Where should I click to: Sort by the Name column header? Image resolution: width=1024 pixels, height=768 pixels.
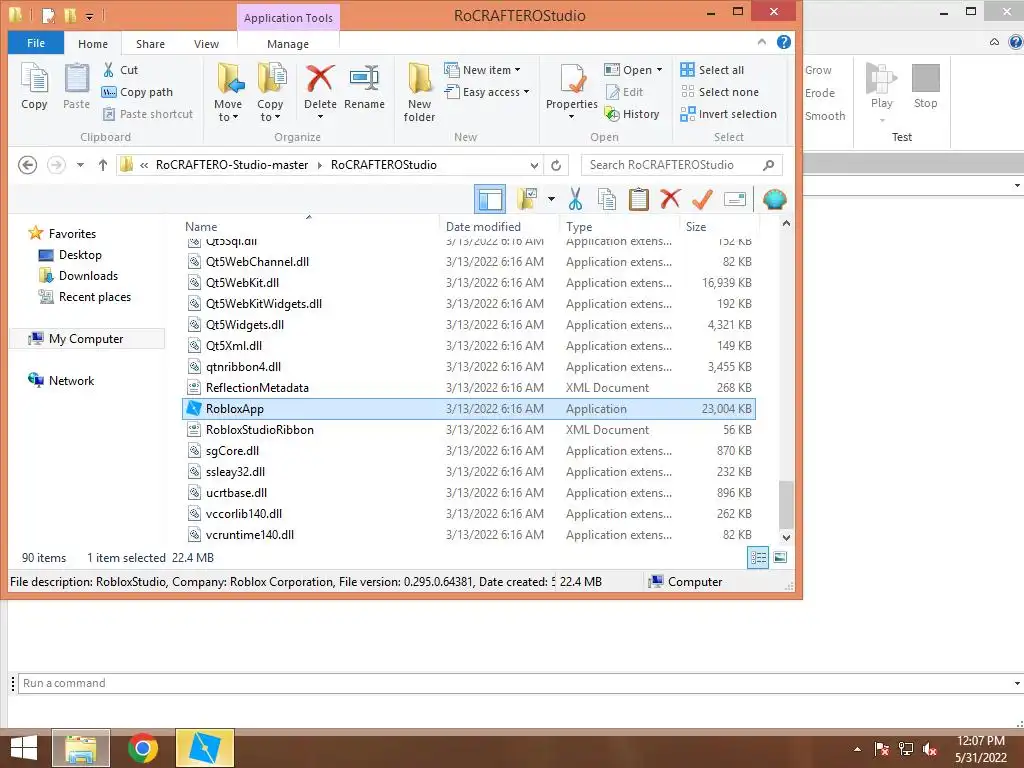coord(310,227)
